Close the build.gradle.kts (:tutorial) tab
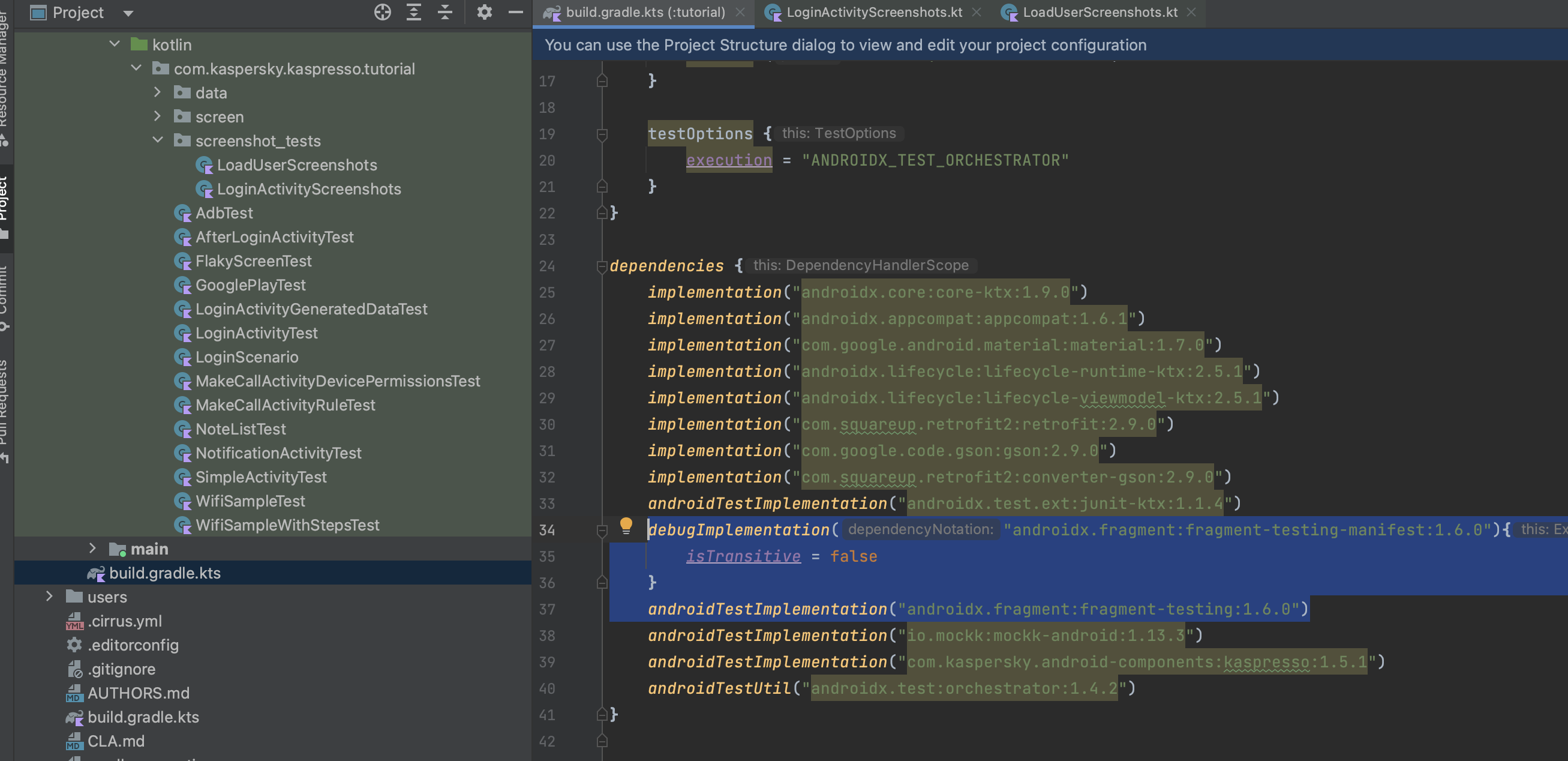1568x761 pixels. click(740, 12)
